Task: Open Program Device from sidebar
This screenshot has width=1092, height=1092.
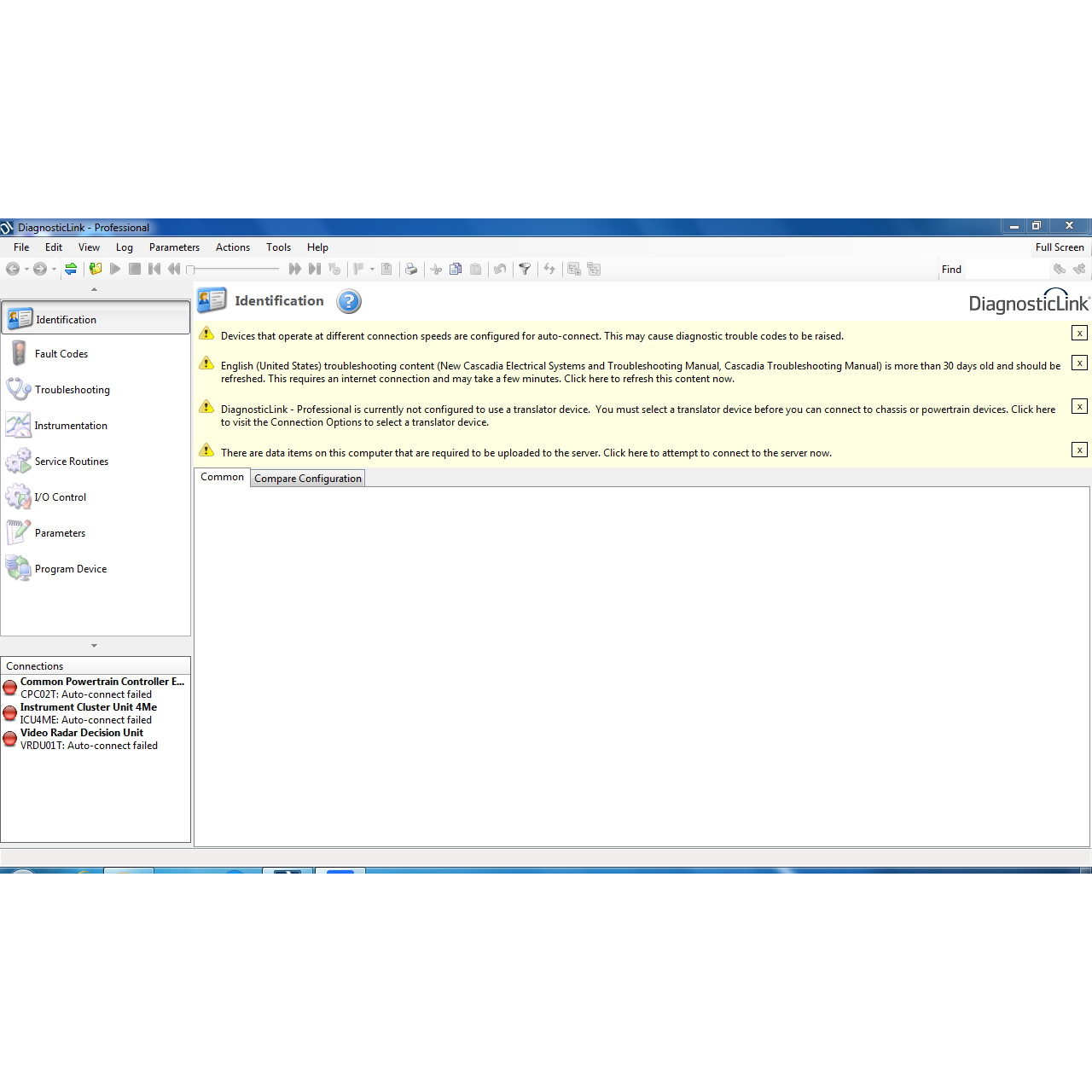Action: [96, 569]
